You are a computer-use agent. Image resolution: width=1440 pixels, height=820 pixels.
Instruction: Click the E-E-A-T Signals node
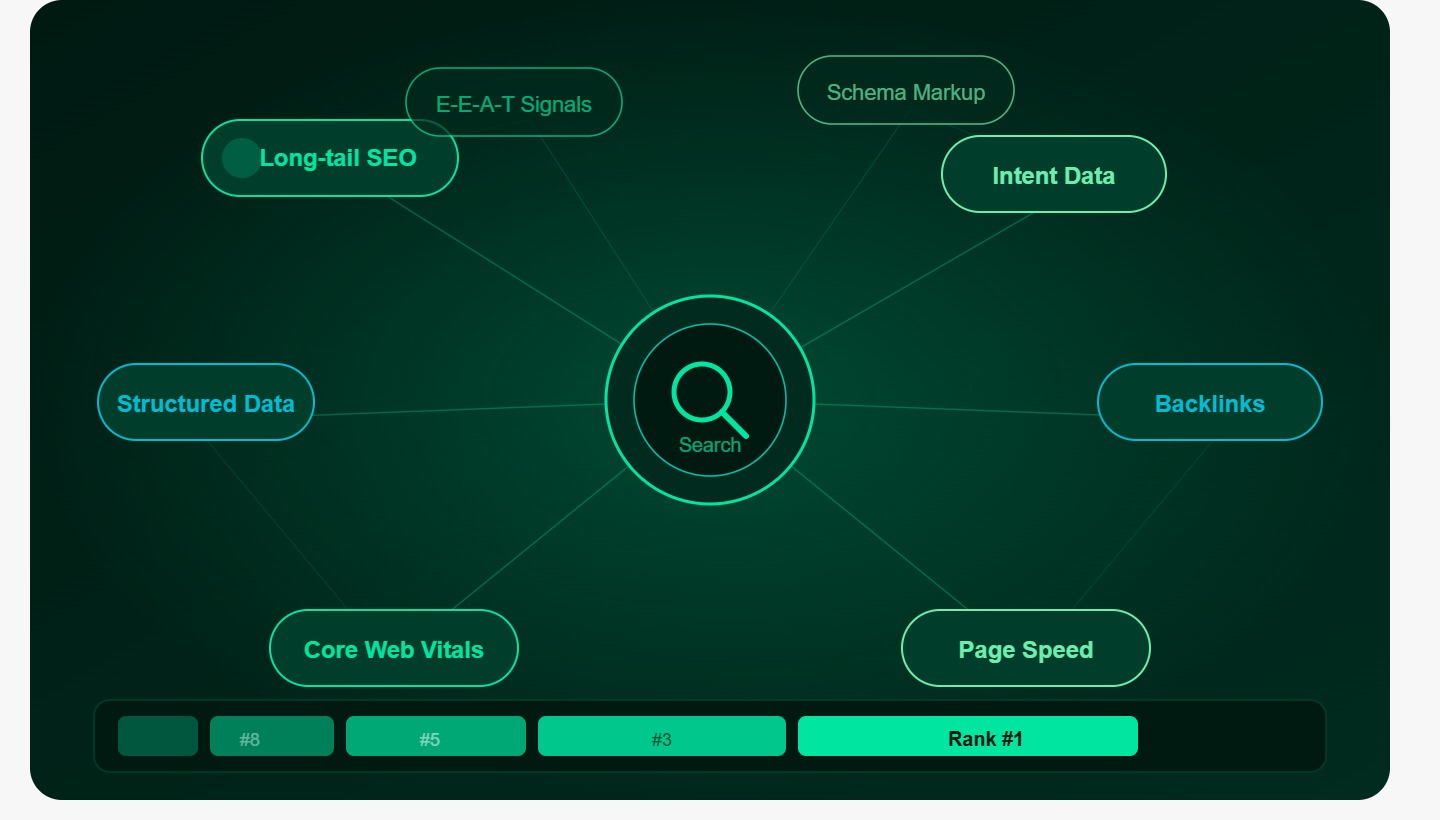pos(514,102)
